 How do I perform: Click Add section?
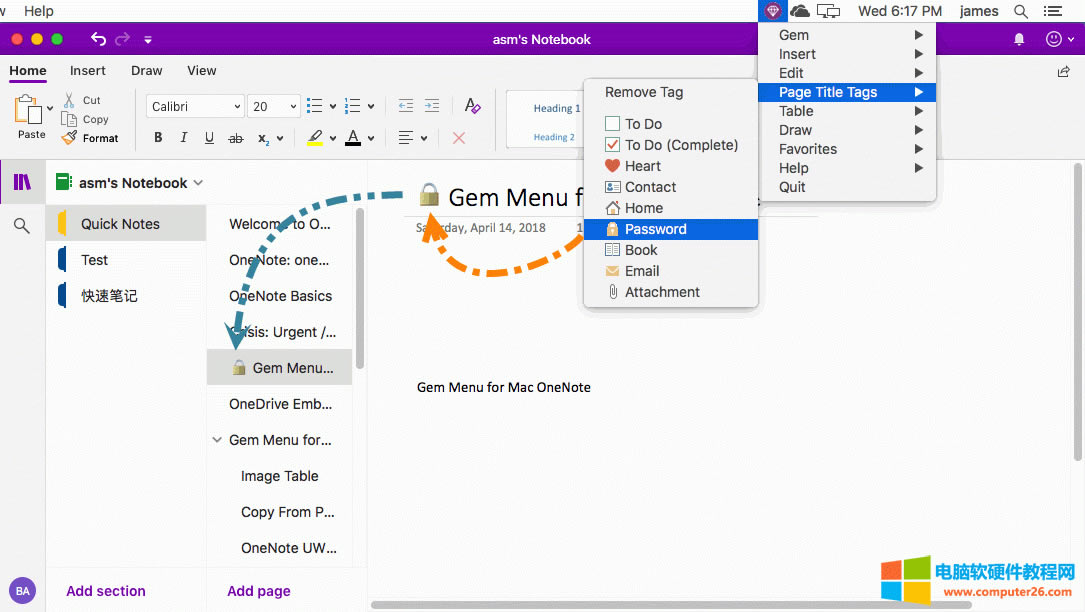[106, 591]
